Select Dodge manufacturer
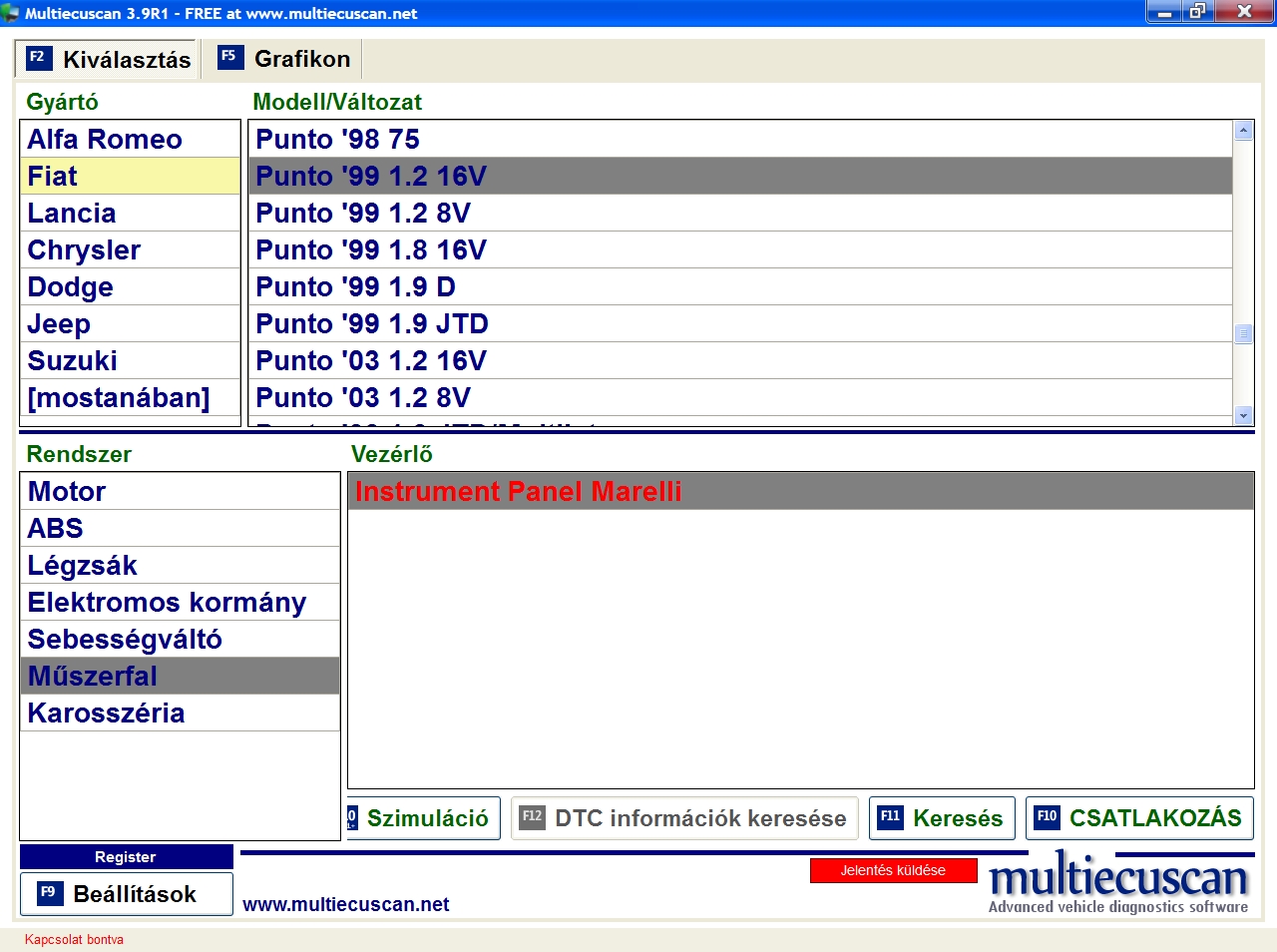Image resolution: width=1277 pixels, height=952 pixels. pyautogui.click(x=130, y=286)
